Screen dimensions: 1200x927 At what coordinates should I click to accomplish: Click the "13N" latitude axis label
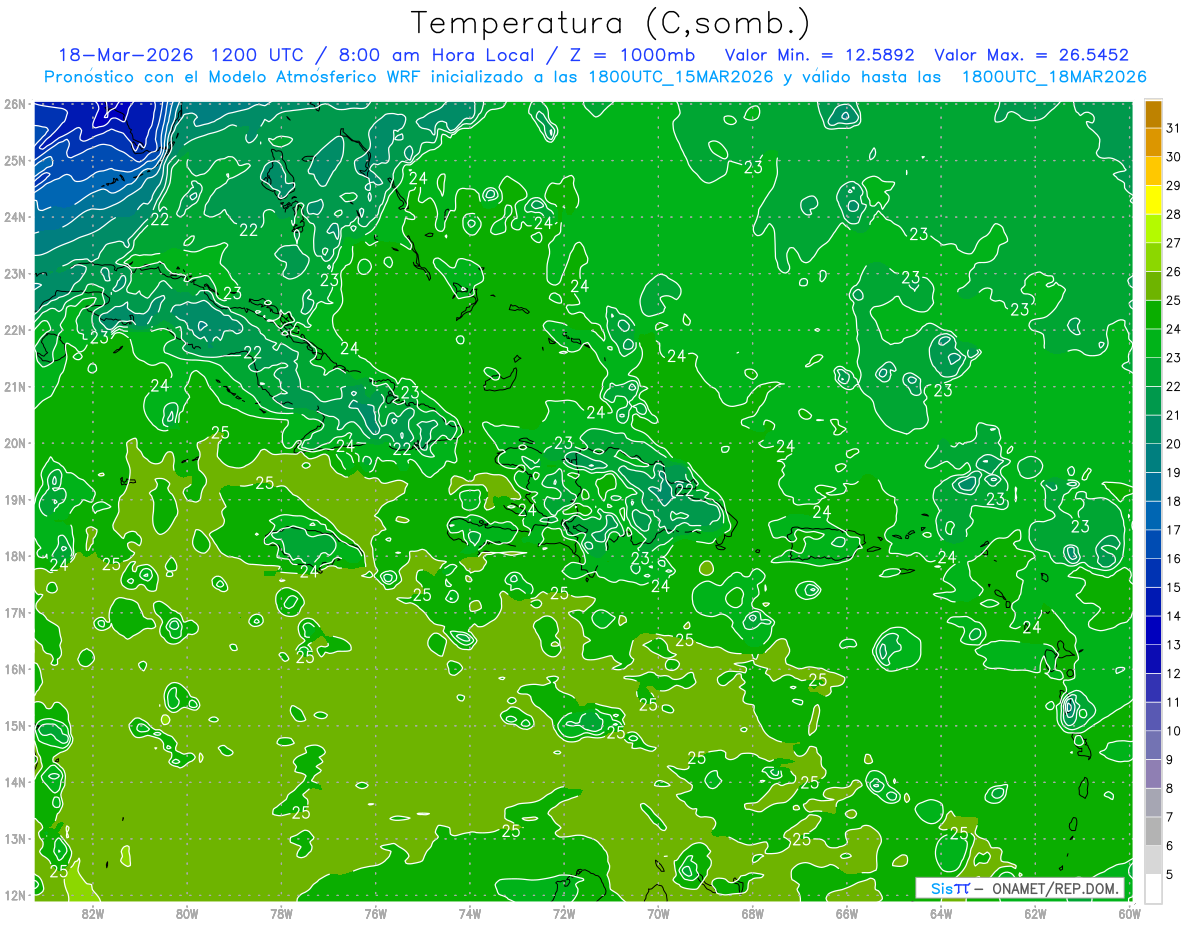pyautogui.click(x=15, y=839)
